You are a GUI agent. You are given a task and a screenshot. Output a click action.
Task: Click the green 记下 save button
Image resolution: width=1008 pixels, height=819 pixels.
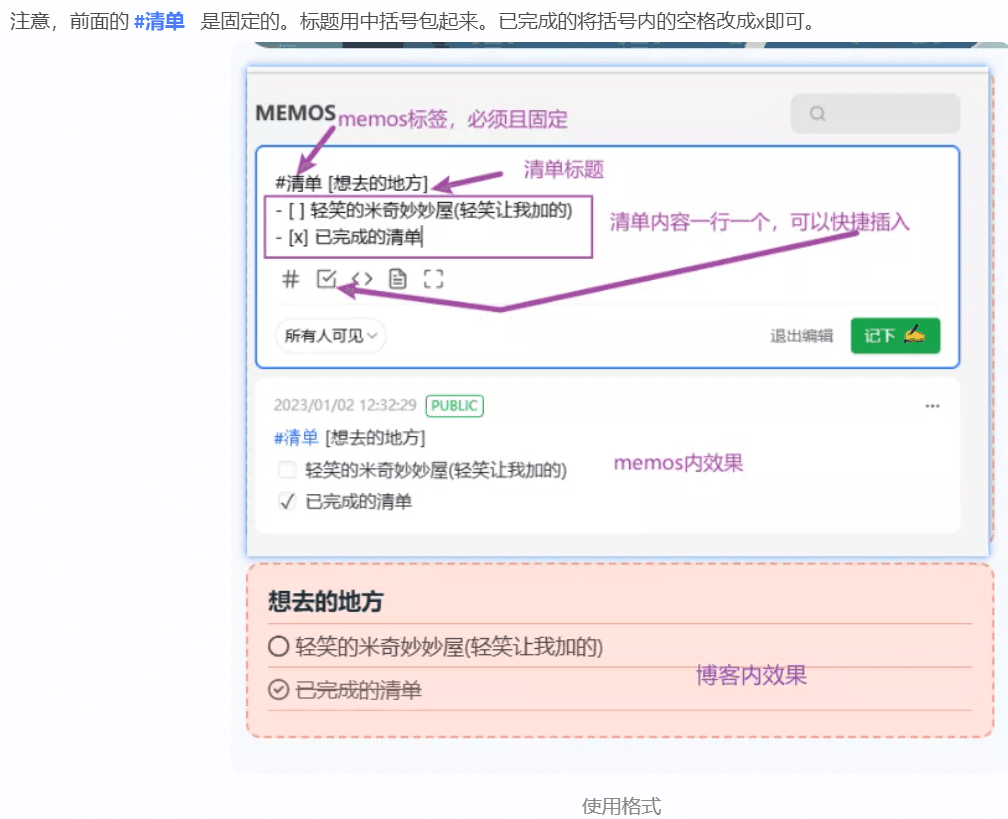click(895, 336)
